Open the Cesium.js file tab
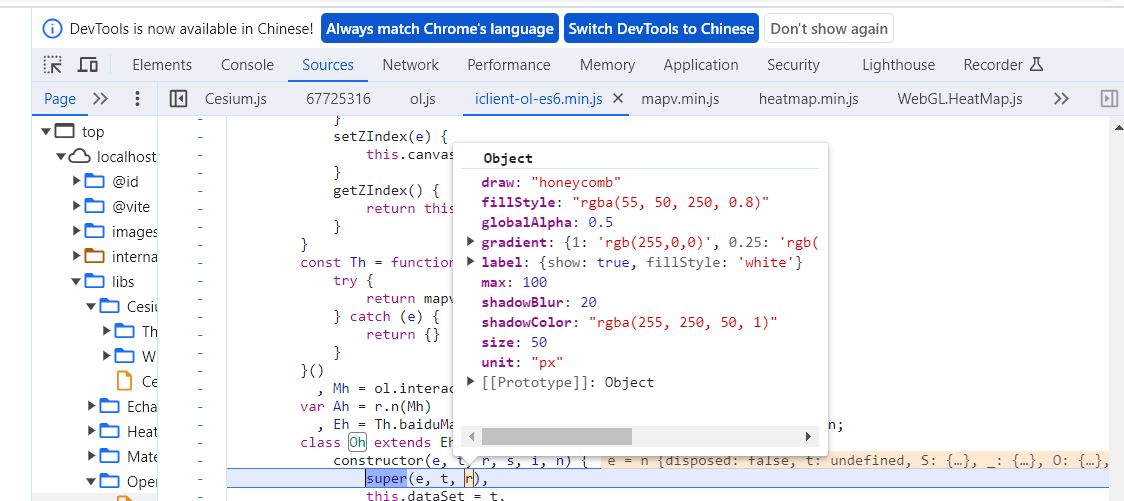The image size is (1124, 501). [x=236, y=99]
